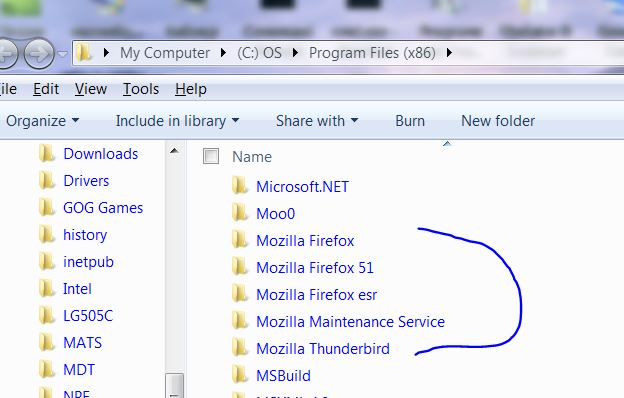
Task: Click folder icon next to Intel
Action: 47,289
